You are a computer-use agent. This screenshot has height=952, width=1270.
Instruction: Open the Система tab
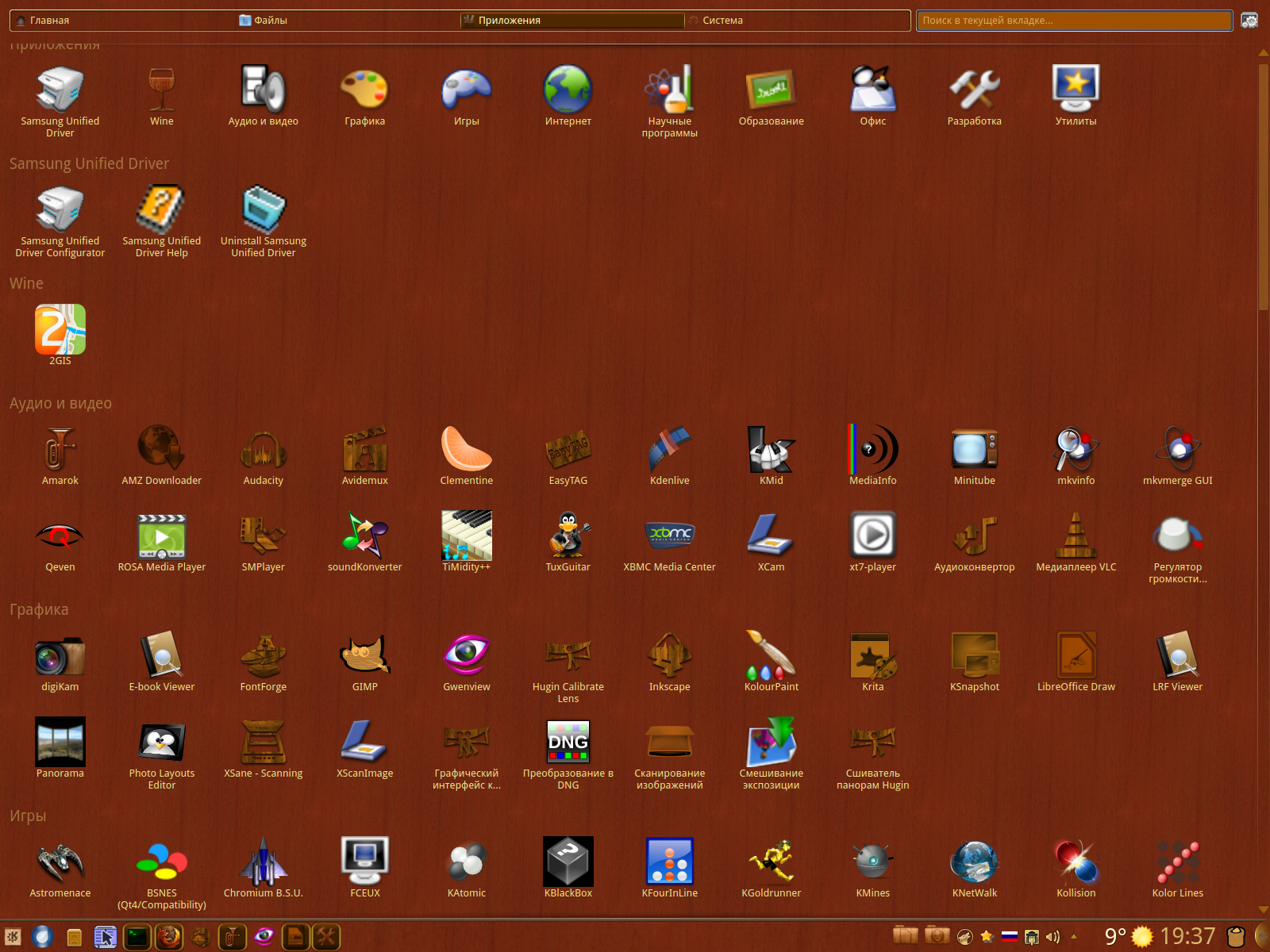[797, 21]
